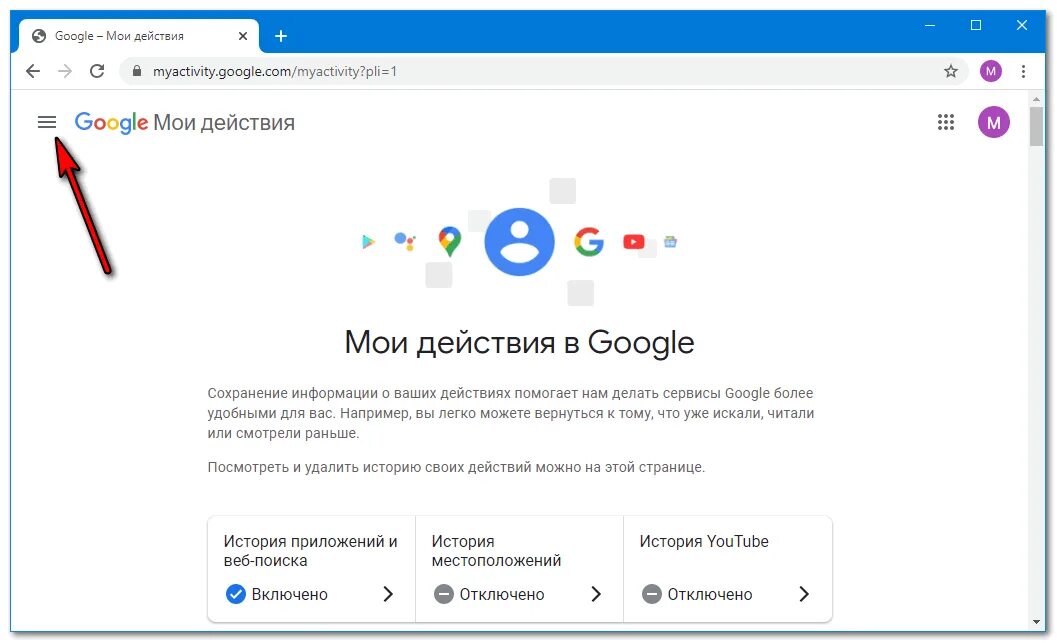Bookmark this page with star icon
The image size is (1057, 643).
point(950,71)
